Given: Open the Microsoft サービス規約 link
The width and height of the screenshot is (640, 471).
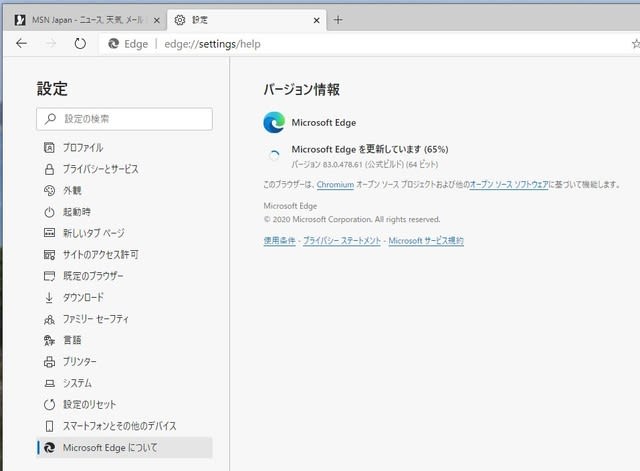Looking at the screenshot, I should click(426, 240).
